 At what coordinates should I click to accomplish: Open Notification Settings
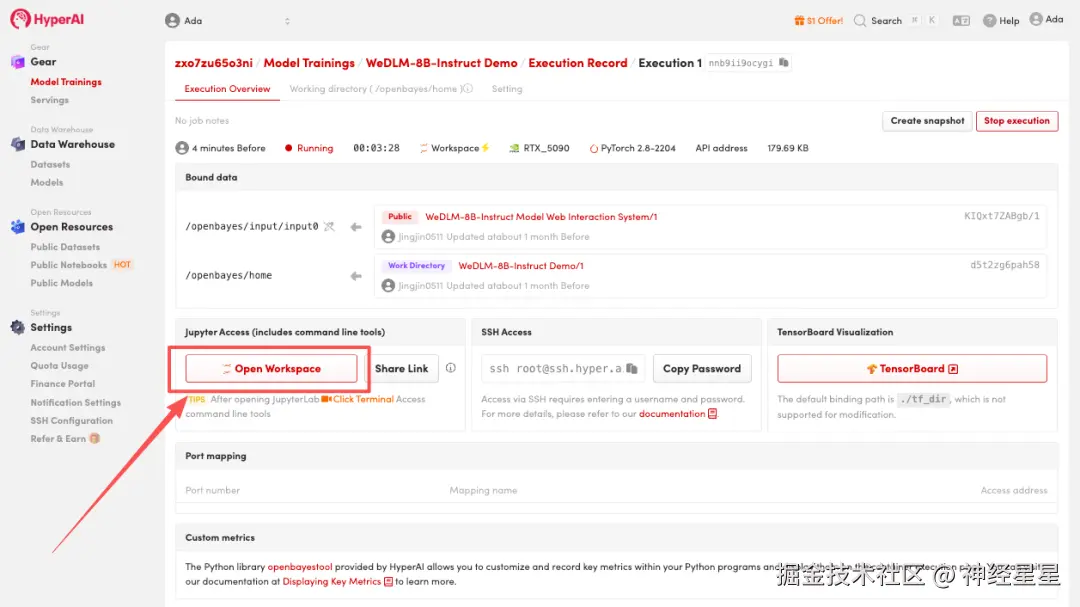click(75, 402)
